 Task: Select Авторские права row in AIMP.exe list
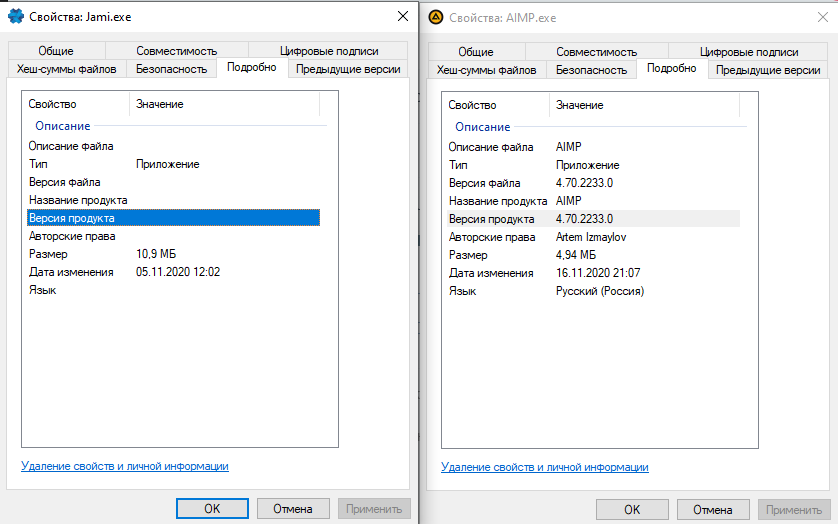coord(593,237)
